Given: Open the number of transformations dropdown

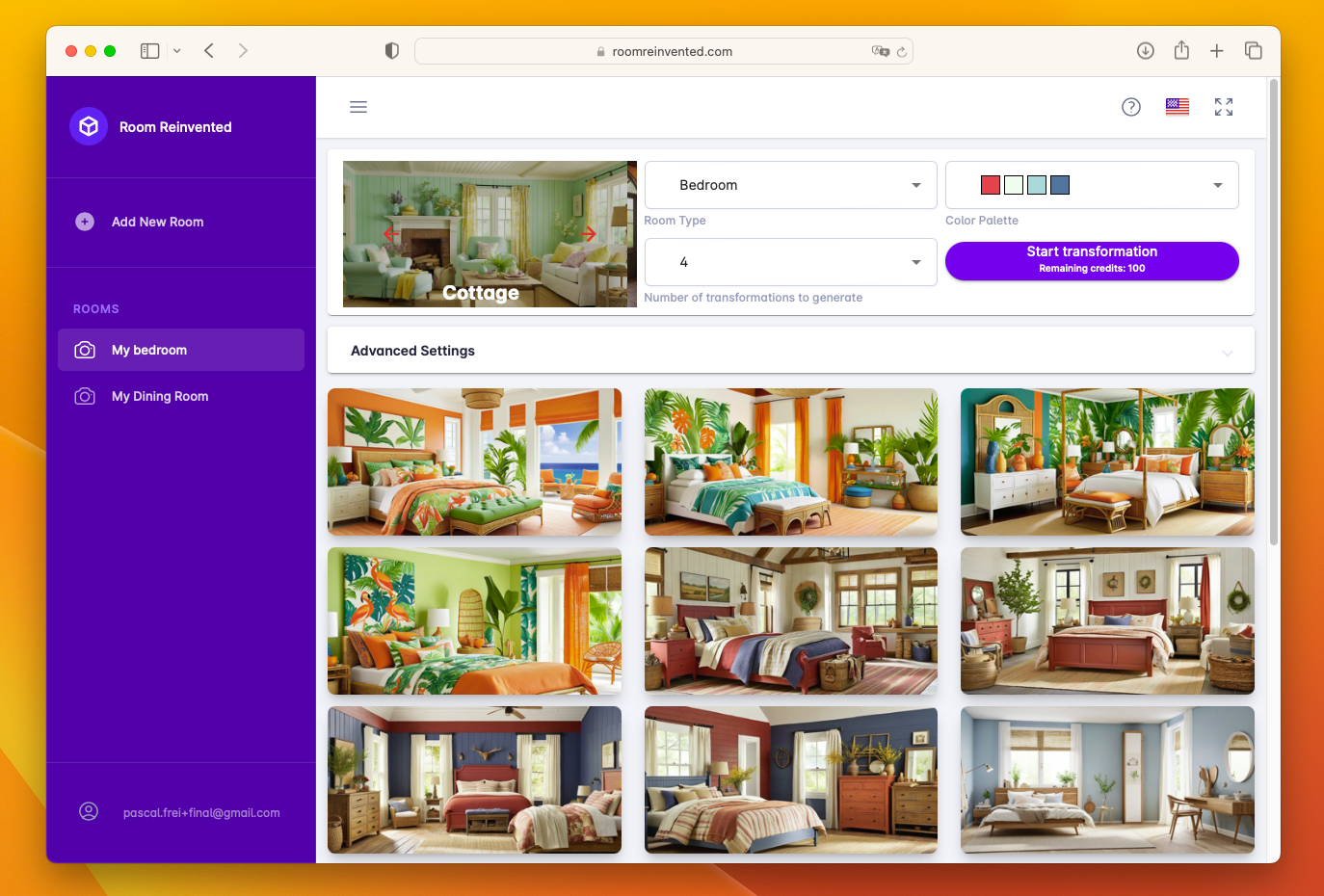Looking at the screenshot, I should click(x=790, y=262).
